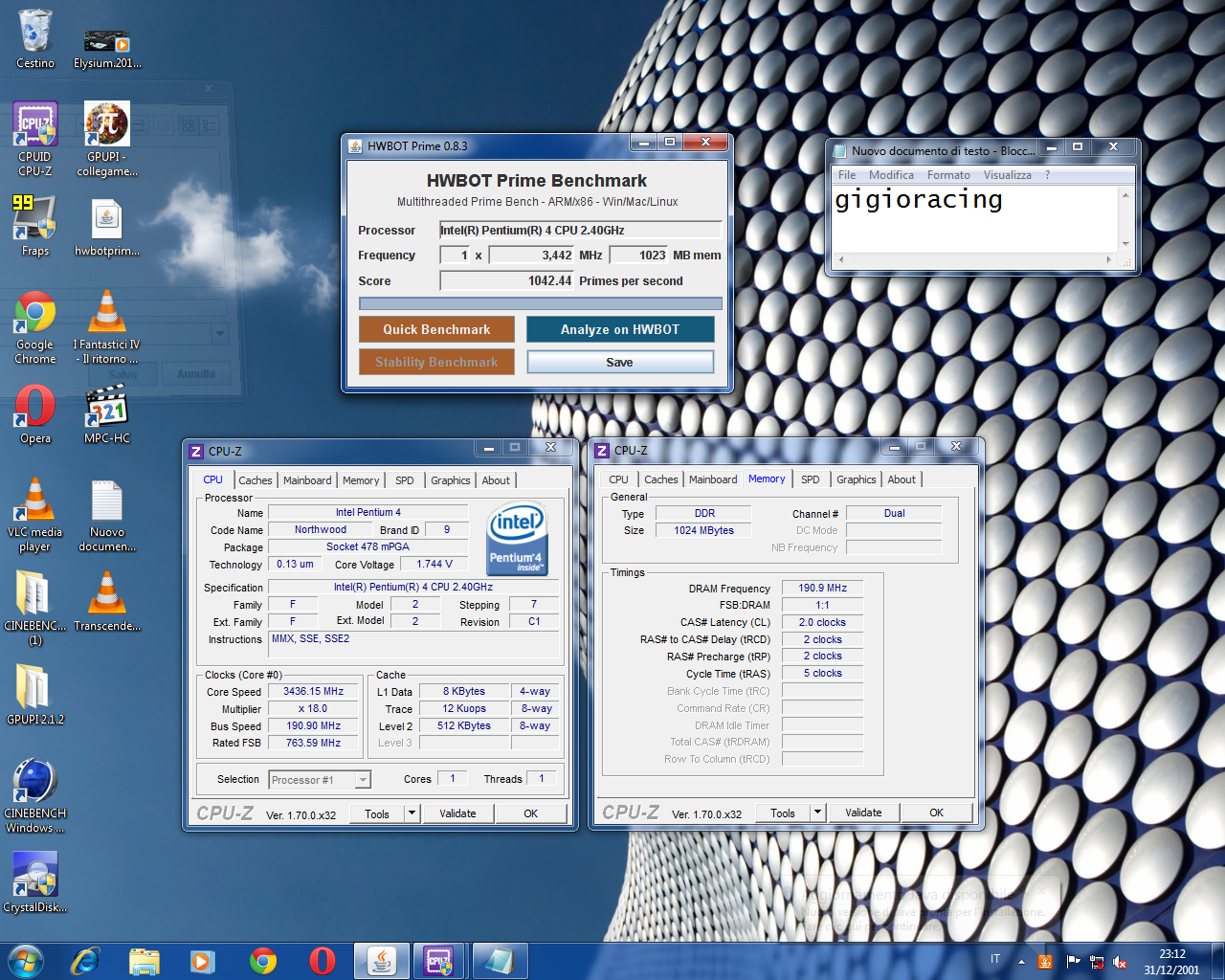Open the GPUPI 2.1.2 zip folder icon

pos(35,695)
